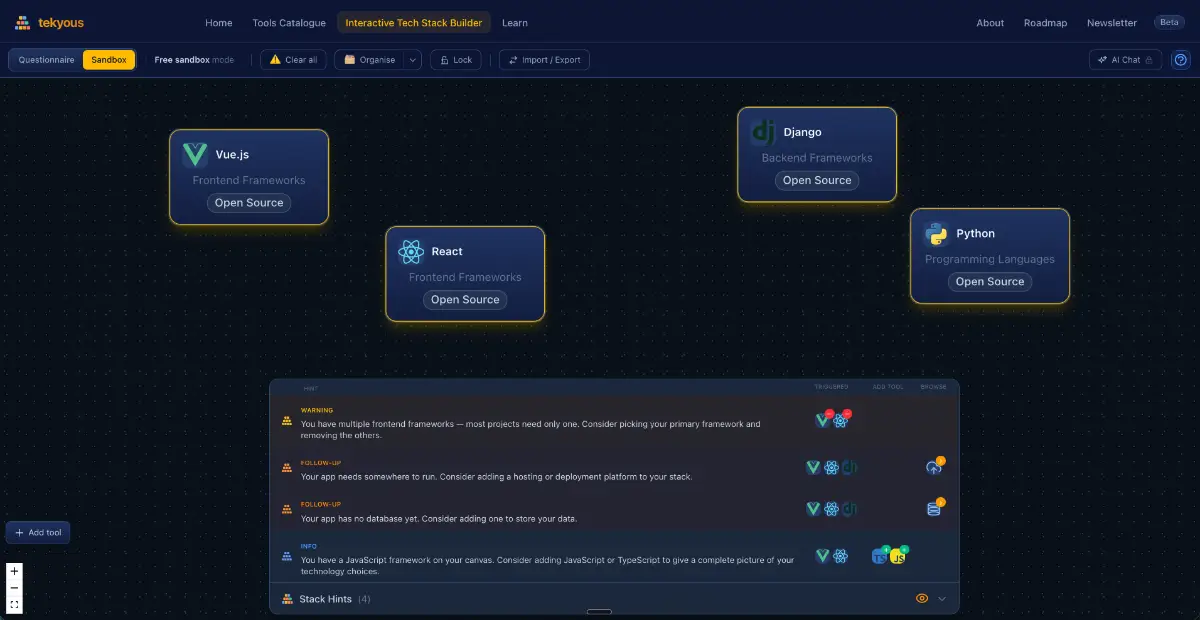This screenshot has width=1200, height=620.
Task: Select the Sandbox mode toggle
Action: tap(109, 60)
